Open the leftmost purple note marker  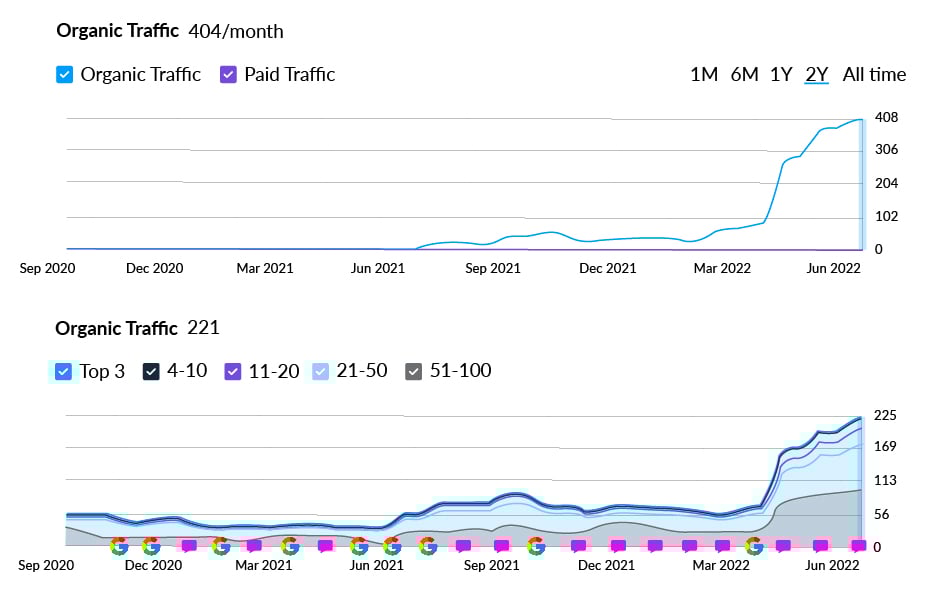[188, 546]
